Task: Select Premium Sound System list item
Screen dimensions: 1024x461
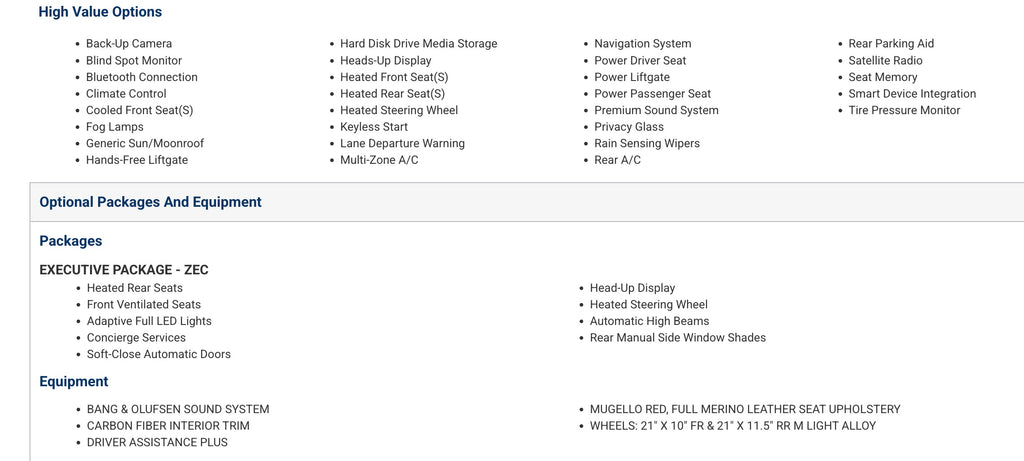Action: click(x=656, y=110)
